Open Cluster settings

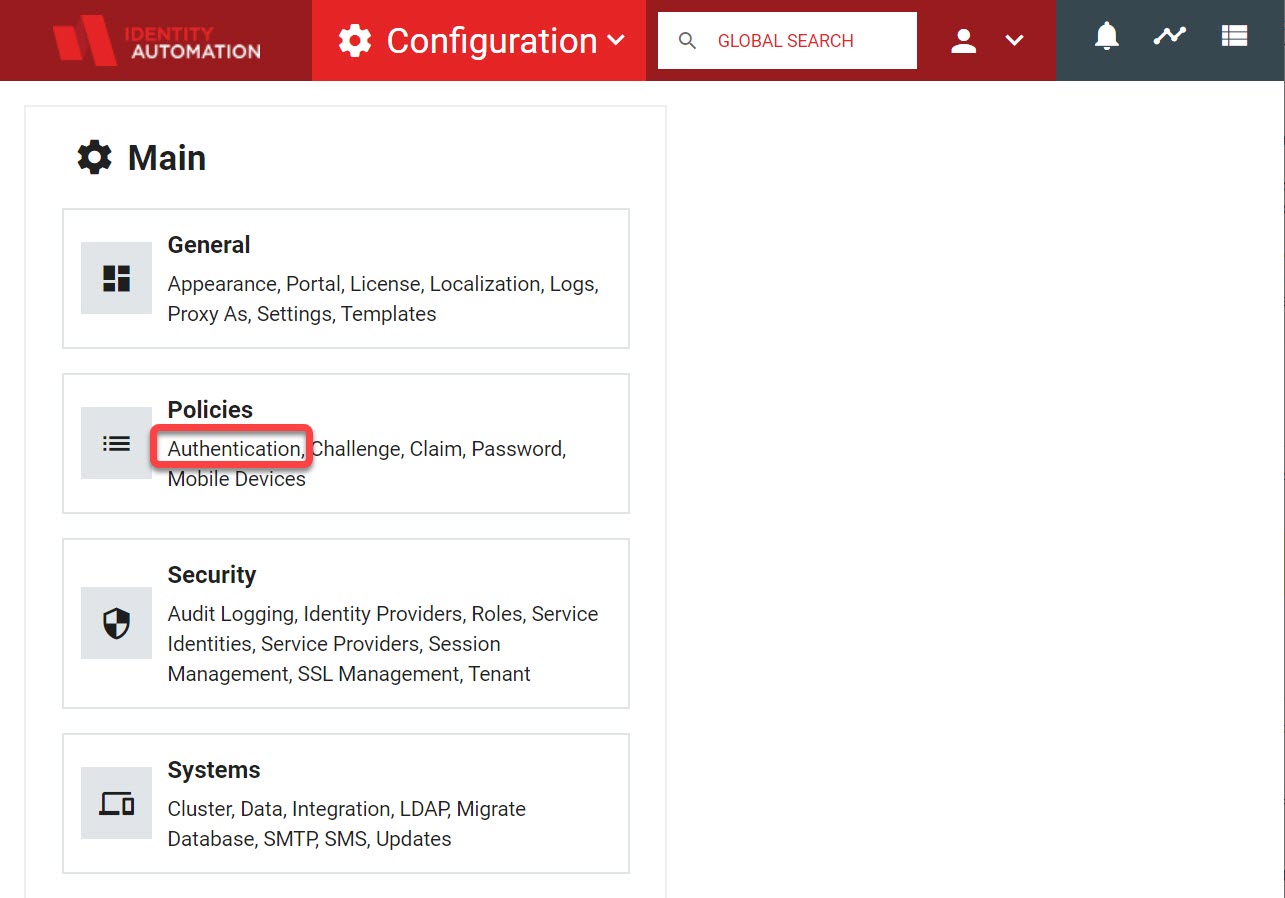coord(198,809)
